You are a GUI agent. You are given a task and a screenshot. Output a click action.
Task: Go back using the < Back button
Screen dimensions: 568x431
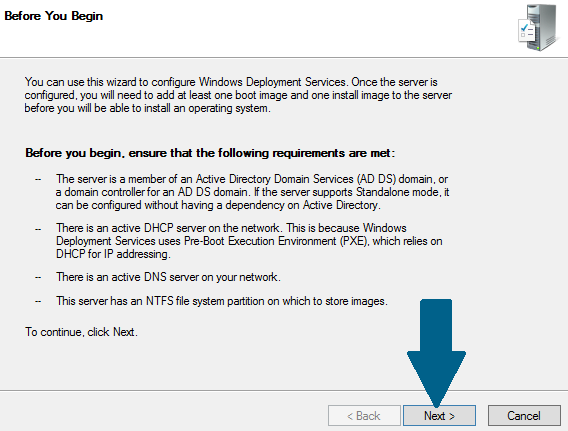click(x=364, y=415)
